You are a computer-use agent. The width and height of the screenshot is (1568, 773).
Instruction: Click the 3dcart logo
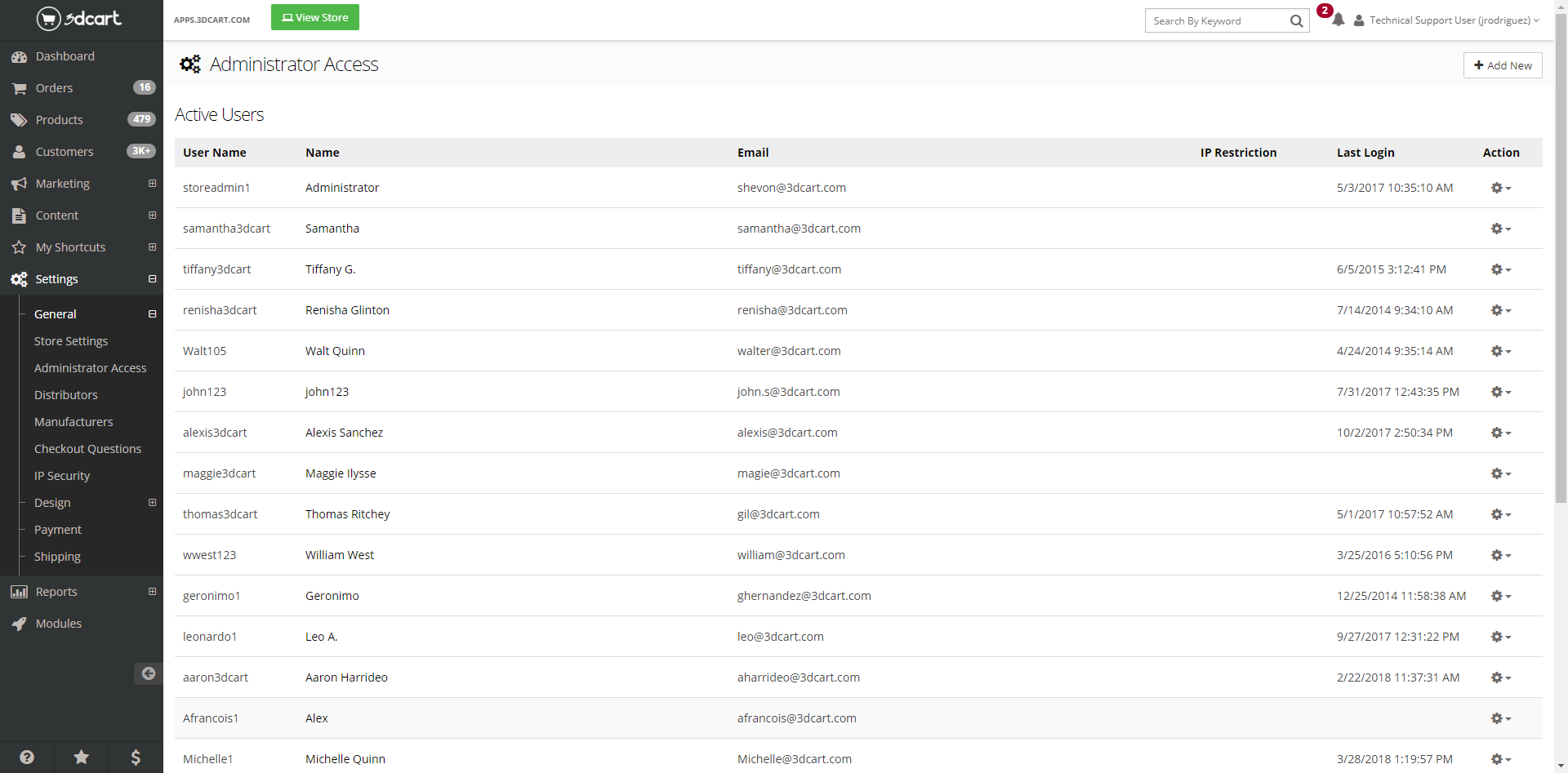[79, 18]
